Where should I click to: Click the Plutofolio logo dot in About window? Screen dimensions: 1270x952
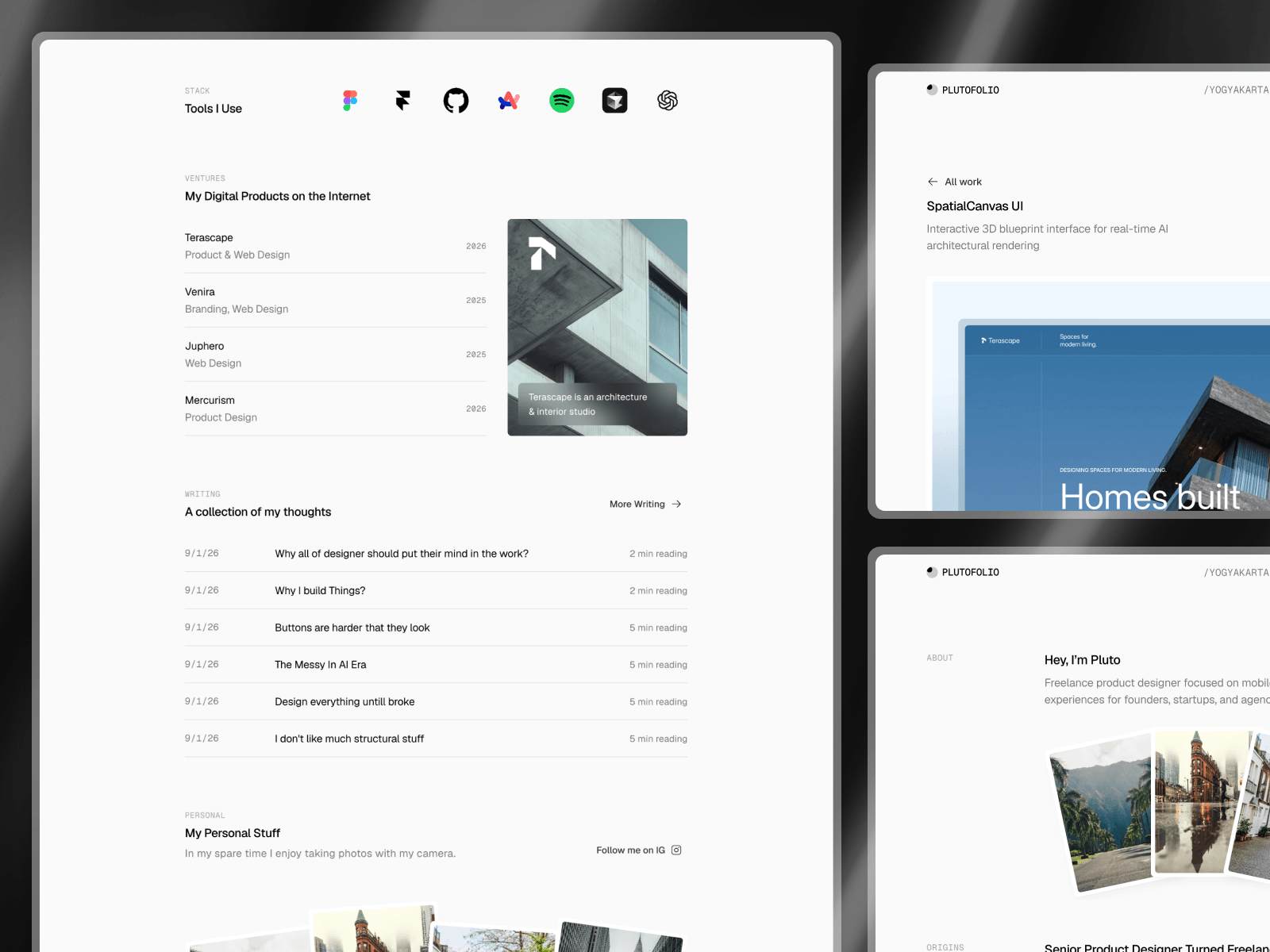click(x=932, y=572)
